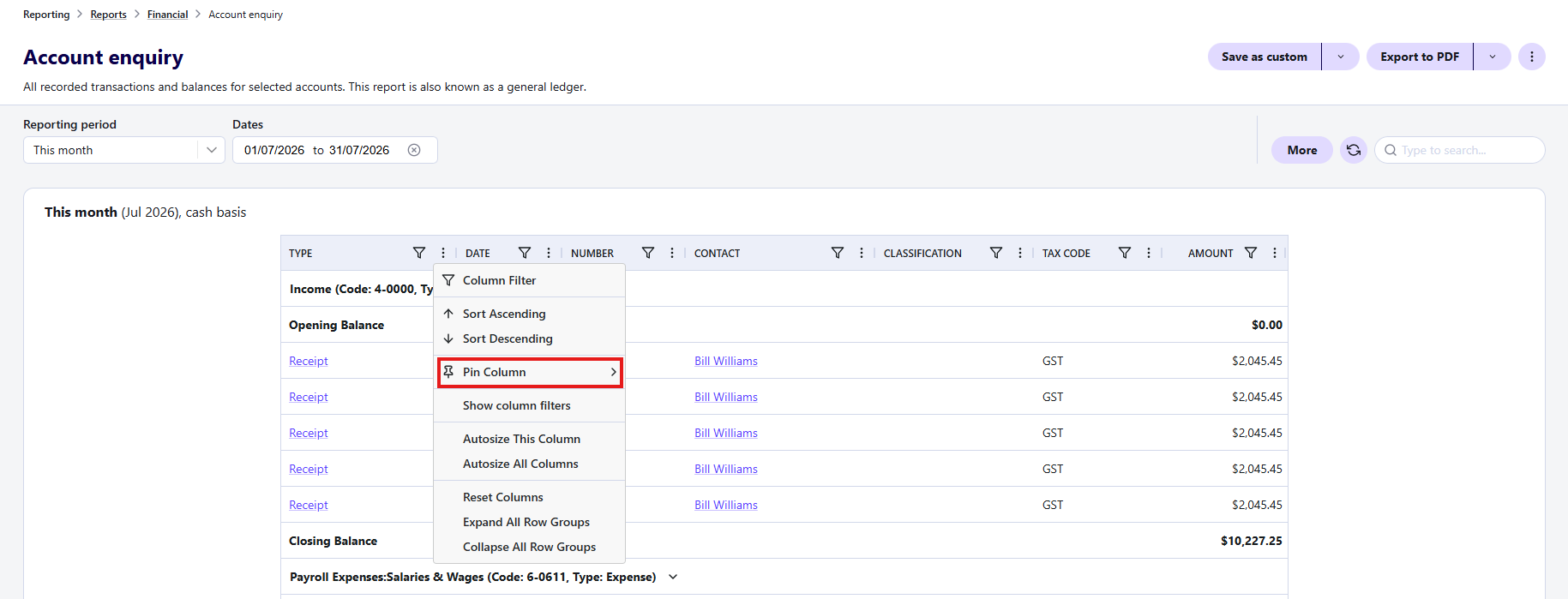This screenshot has width=1568, height=599.
Task: Open DATE column three-dot menu
Action: point(549,253)
